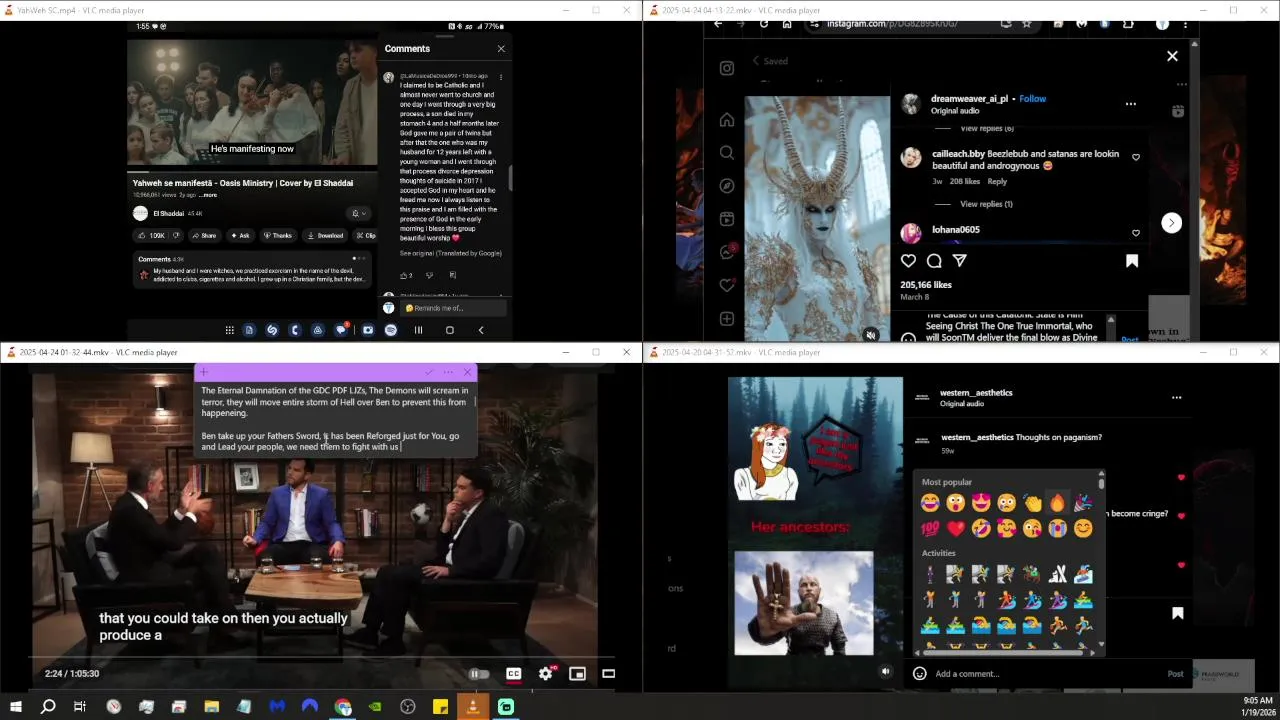
Task: Select the fire emoji in Most popular
Action: tap(1058, 503)
